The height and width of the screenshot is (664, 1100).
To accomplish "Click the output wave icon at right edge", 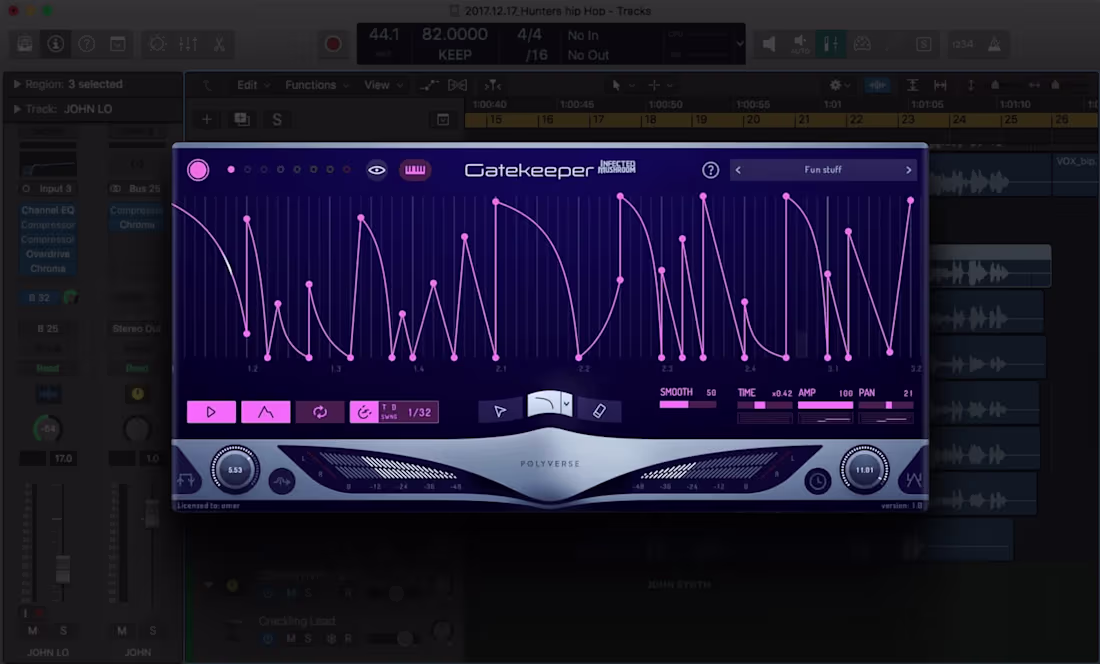I will coord(913,480).
